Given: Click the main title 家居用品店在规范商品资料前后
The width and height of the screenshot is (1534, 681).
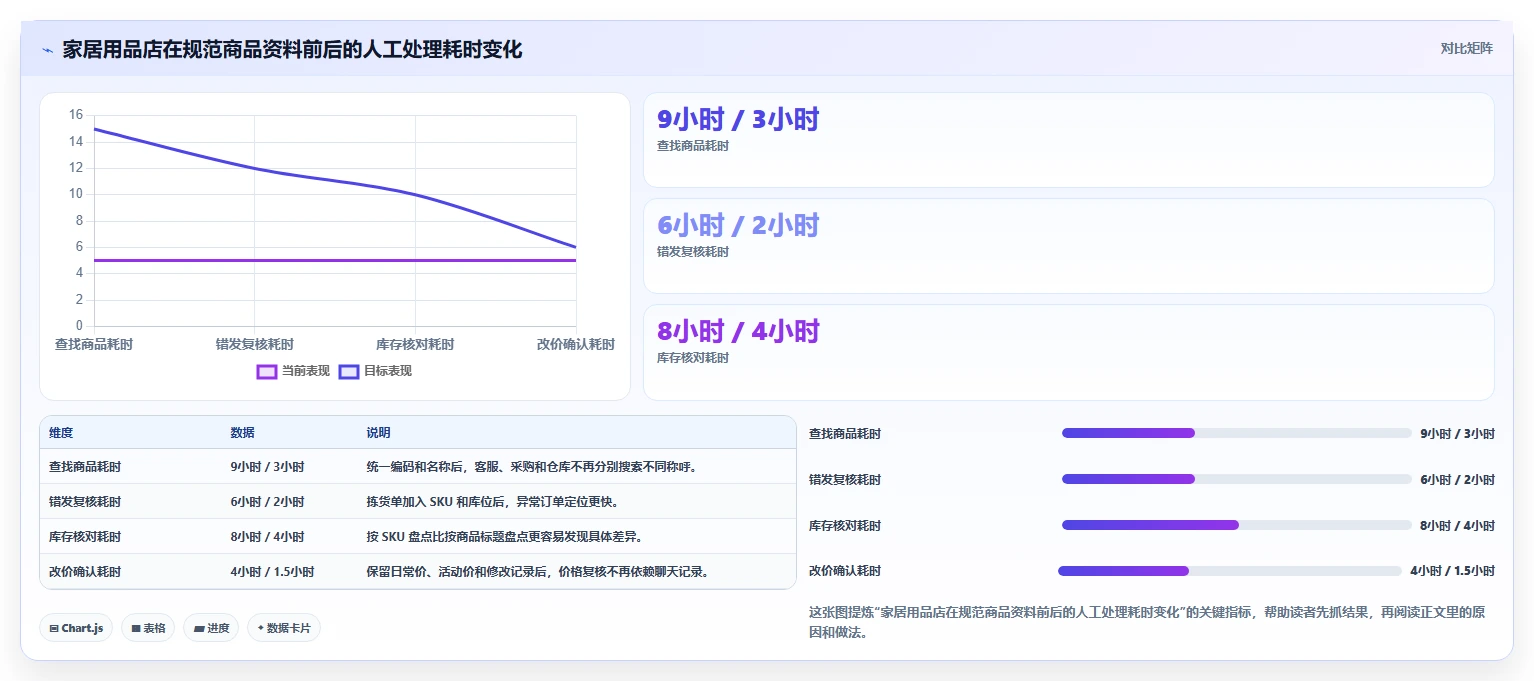Looking at the screenshot, I should [292, 49].
